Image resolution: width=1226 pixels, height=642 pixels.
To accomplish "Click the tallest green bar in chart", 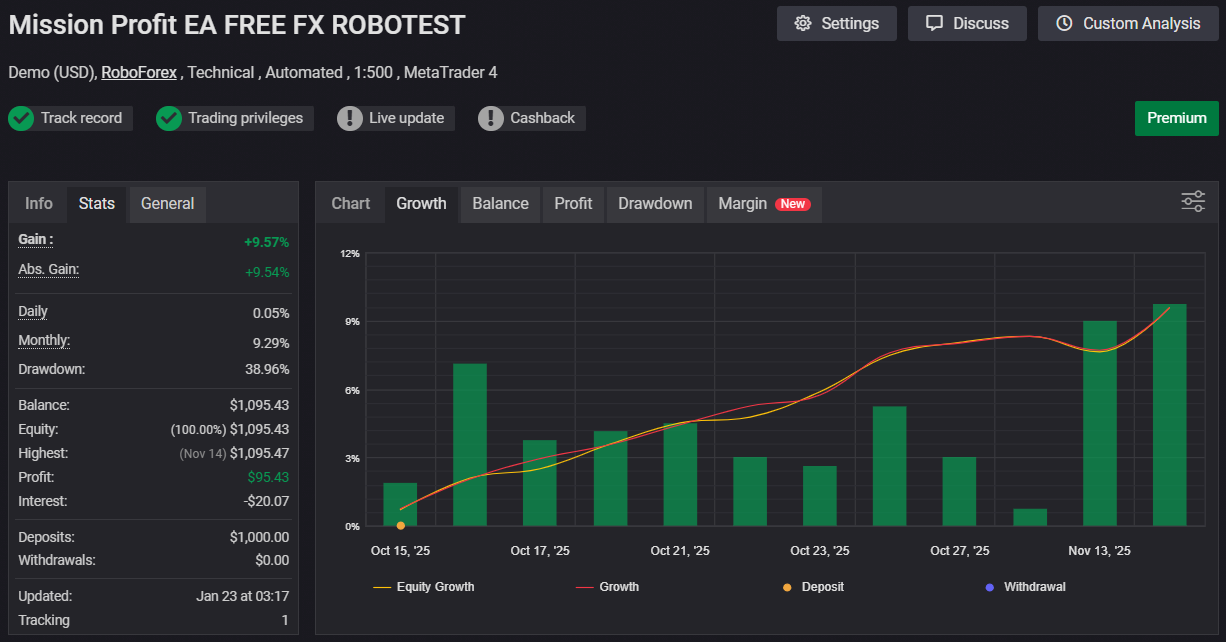I will (1169, 415).
